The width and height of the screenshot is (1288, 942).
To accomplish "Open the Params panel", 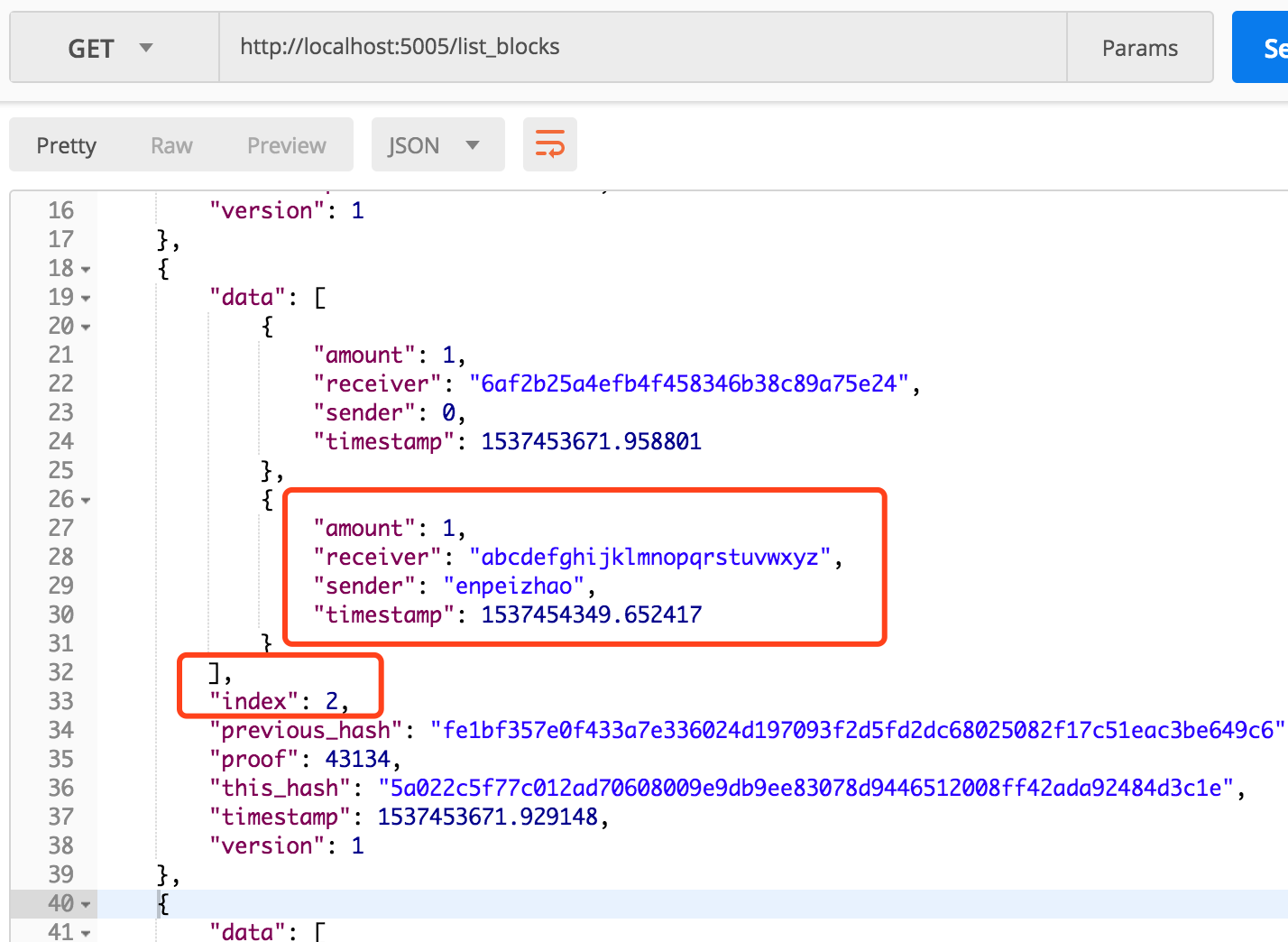I will pos(1139,48).
